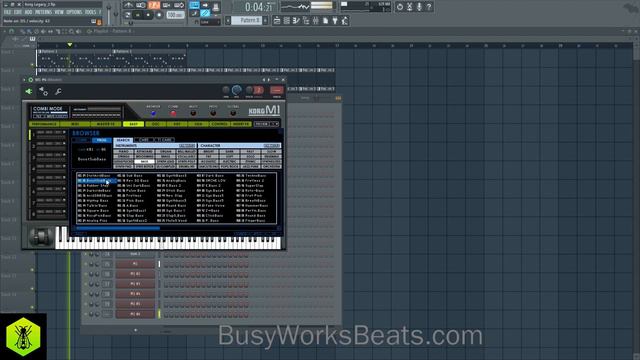Select the 'HipHop Bass' program in list
The width and height of the screenshot is (640, 360).
(97, 200)
